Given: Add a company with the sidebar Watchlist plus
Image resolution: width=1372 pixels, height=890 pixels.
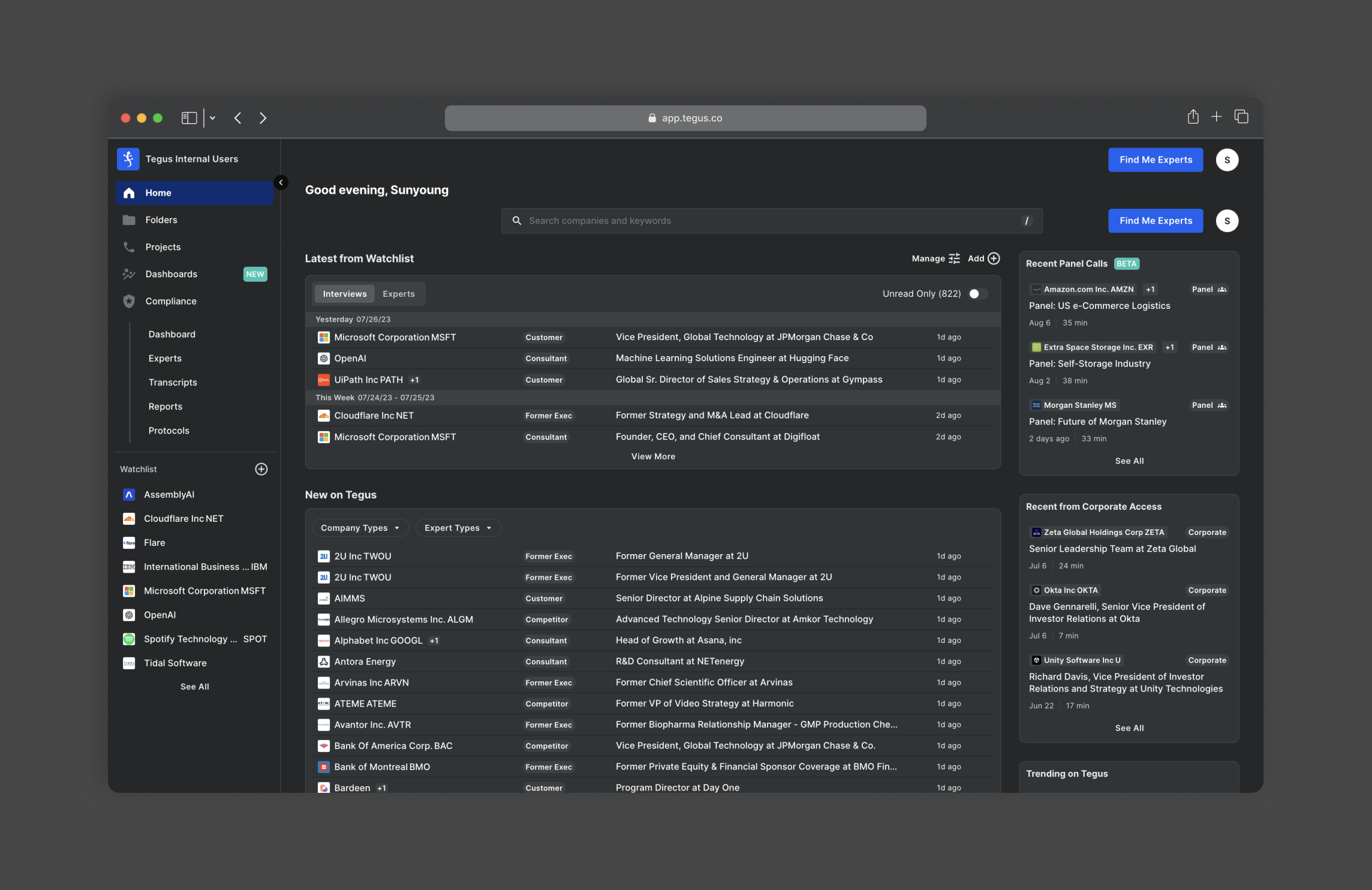Looking at the screenshot, I should [261, 469].
